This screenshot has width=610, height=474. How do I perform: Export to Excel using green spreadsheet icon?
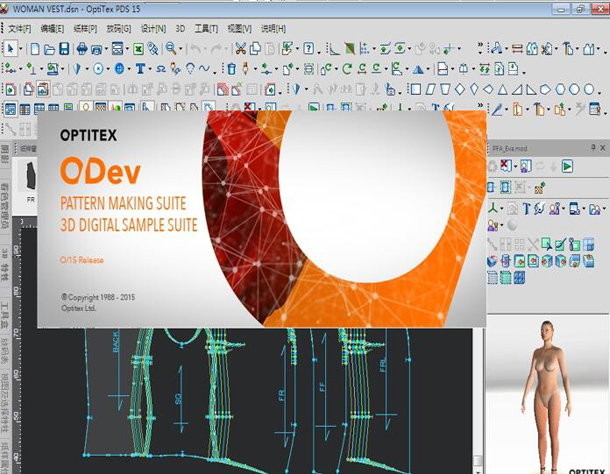pyautogui.click(x=138, y=49)
